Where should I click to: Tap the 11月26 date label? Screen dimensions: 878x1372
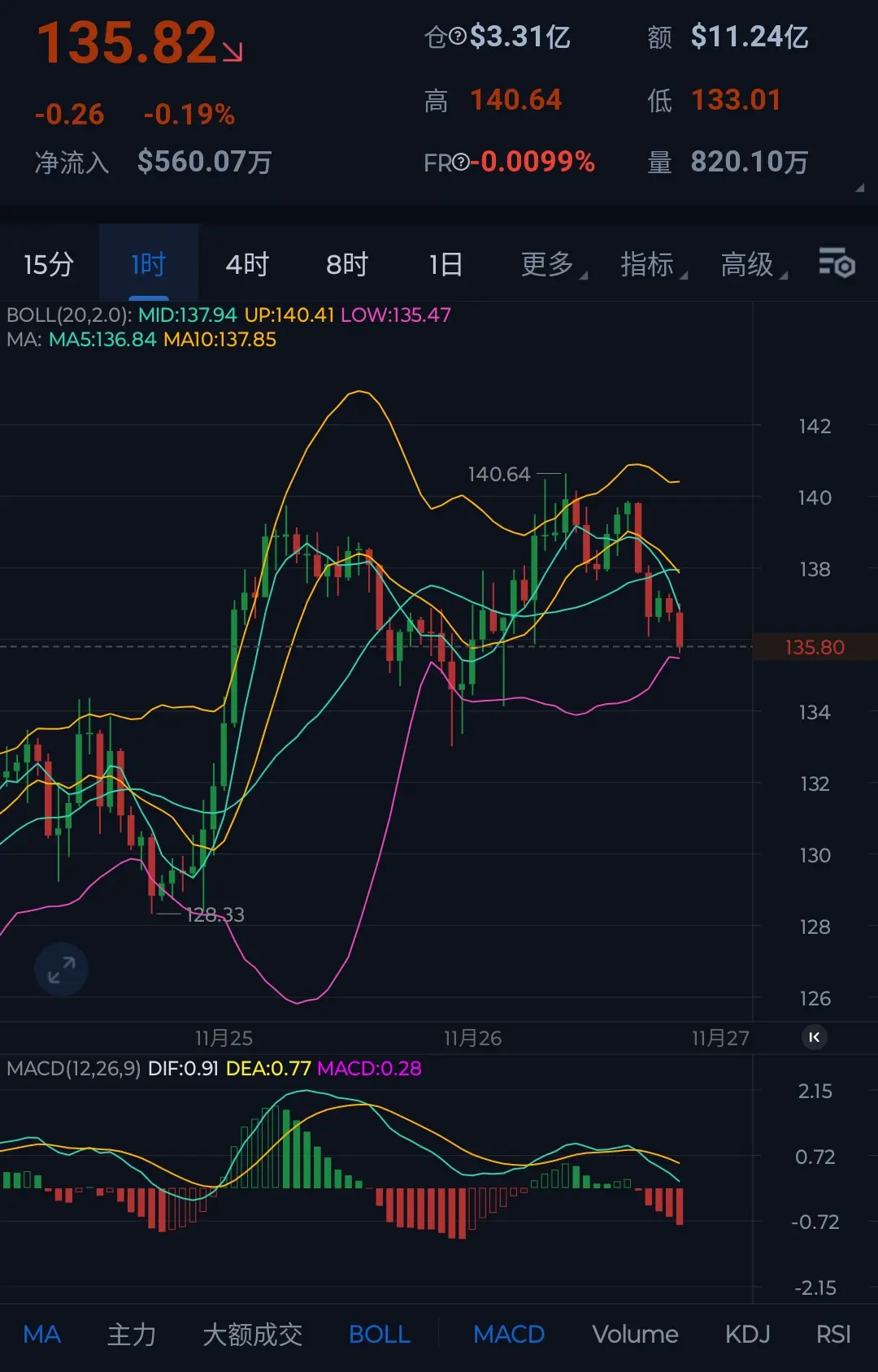(472, 1038)
